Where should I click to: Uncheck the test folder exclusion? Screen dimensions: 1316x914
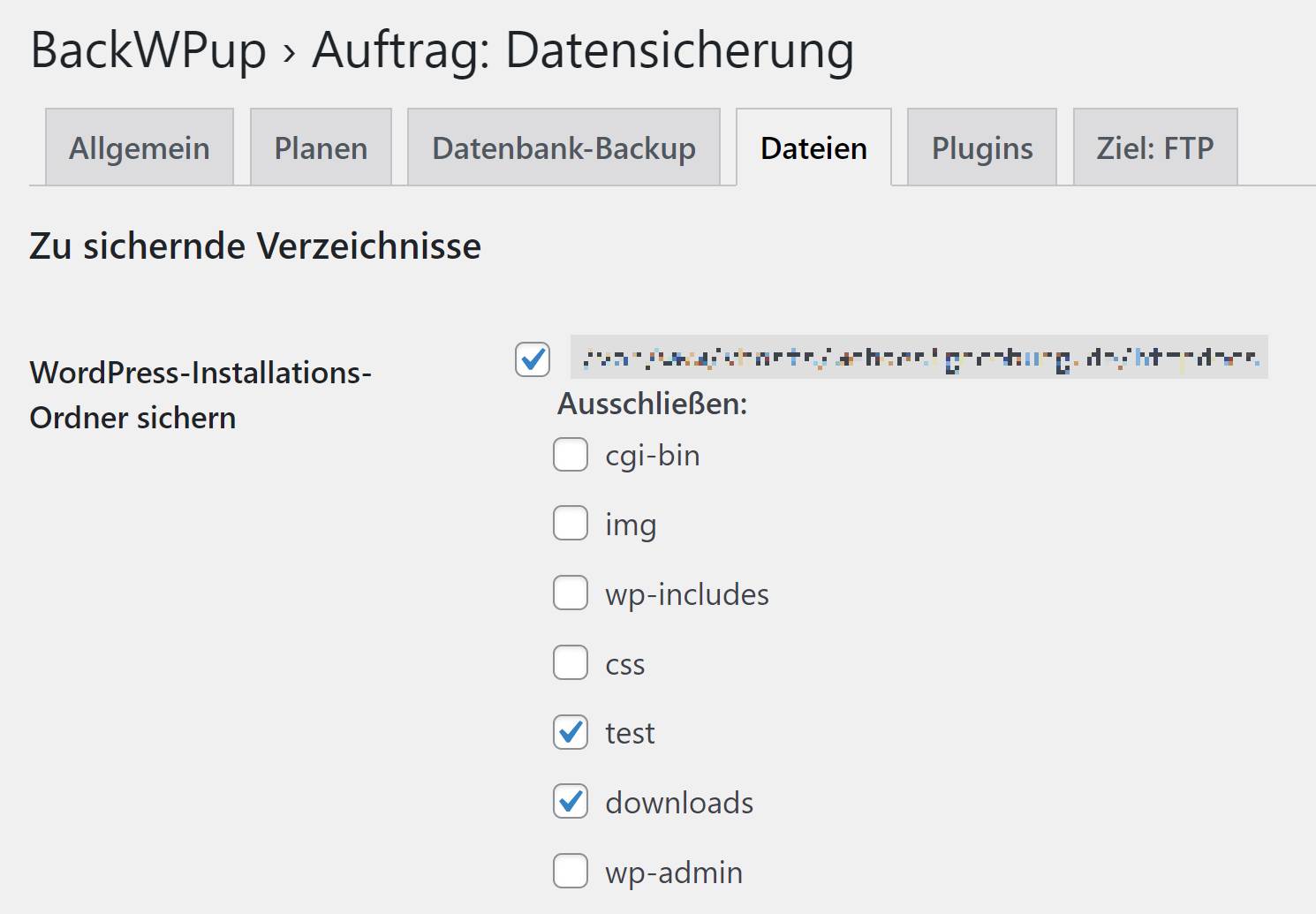tap(571, 732)
